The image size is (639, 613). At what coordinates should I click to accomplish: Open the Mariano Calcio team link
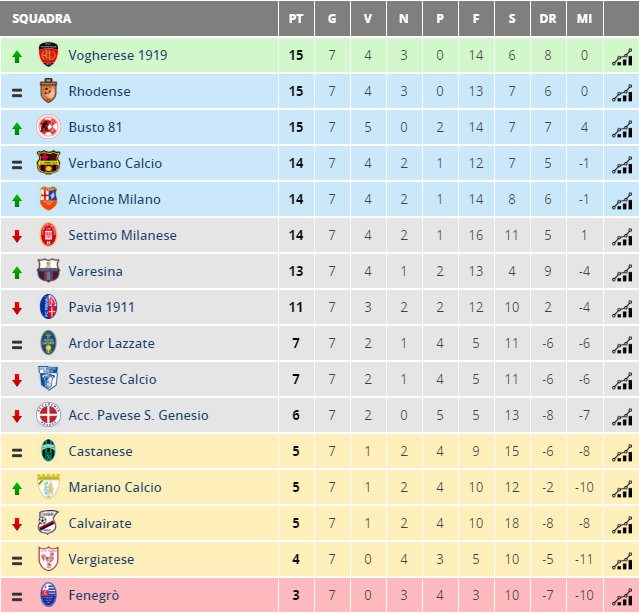[x=115, y=487]
